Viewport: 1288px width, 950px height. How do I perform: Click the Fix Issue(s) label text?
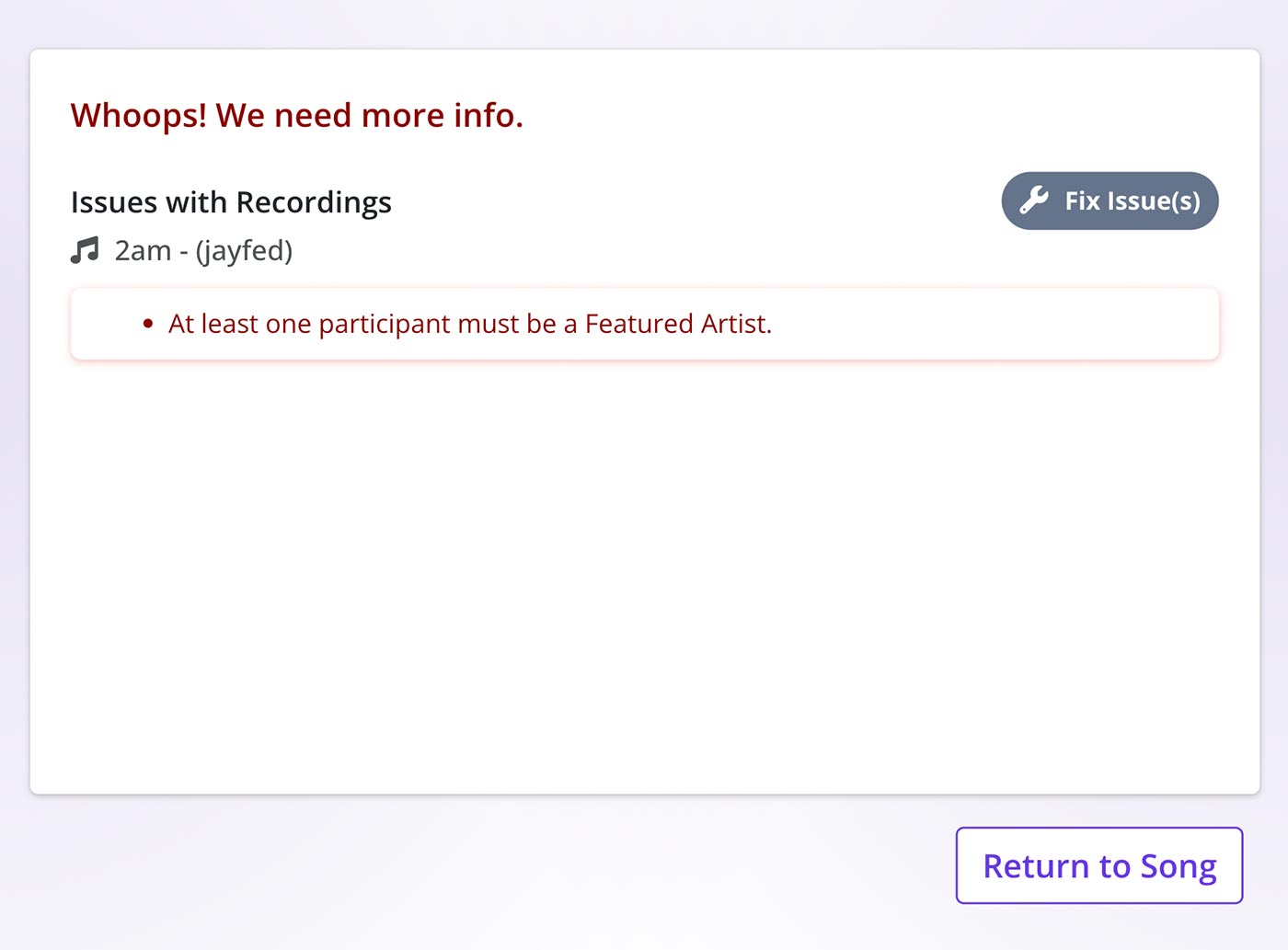tap(1133, 200)
